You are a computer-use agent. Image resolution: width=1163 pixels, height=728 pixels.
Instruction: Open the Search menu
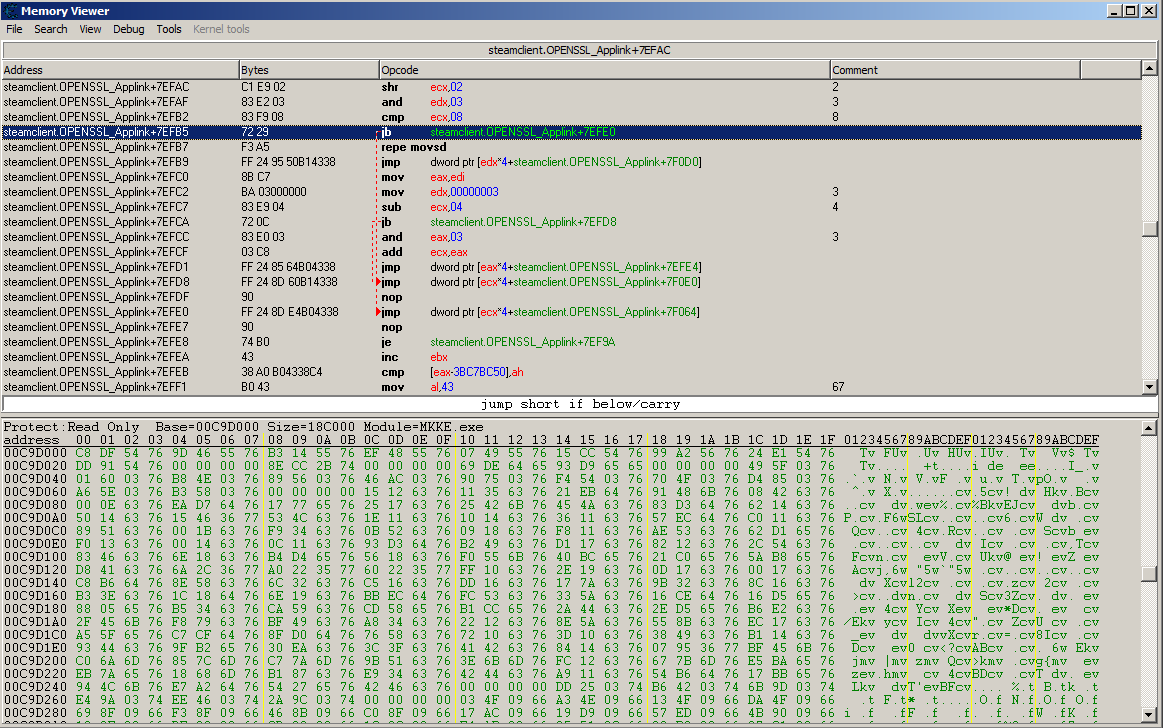(51, 29)
